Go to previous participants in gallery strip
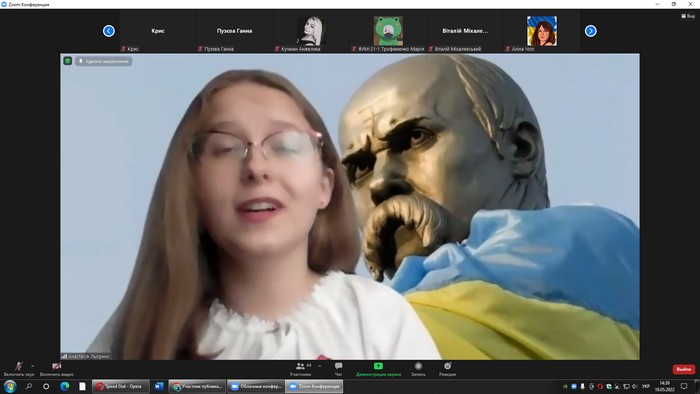 coord(108,31)
